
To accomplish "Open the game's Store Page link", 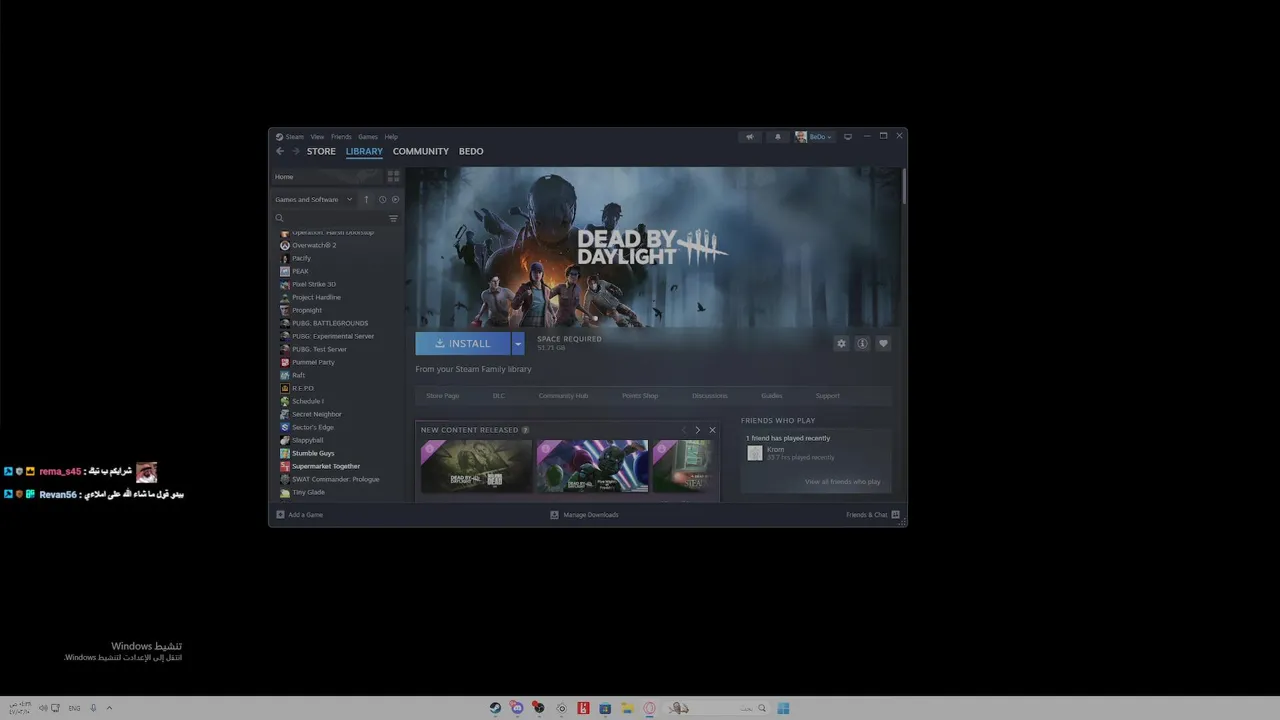I will pos(443,396).
